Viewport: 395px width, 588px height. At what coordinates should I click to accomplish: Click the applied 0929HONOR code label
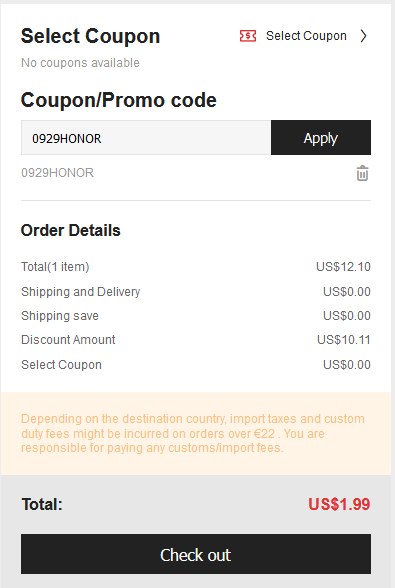coord(57,173)
